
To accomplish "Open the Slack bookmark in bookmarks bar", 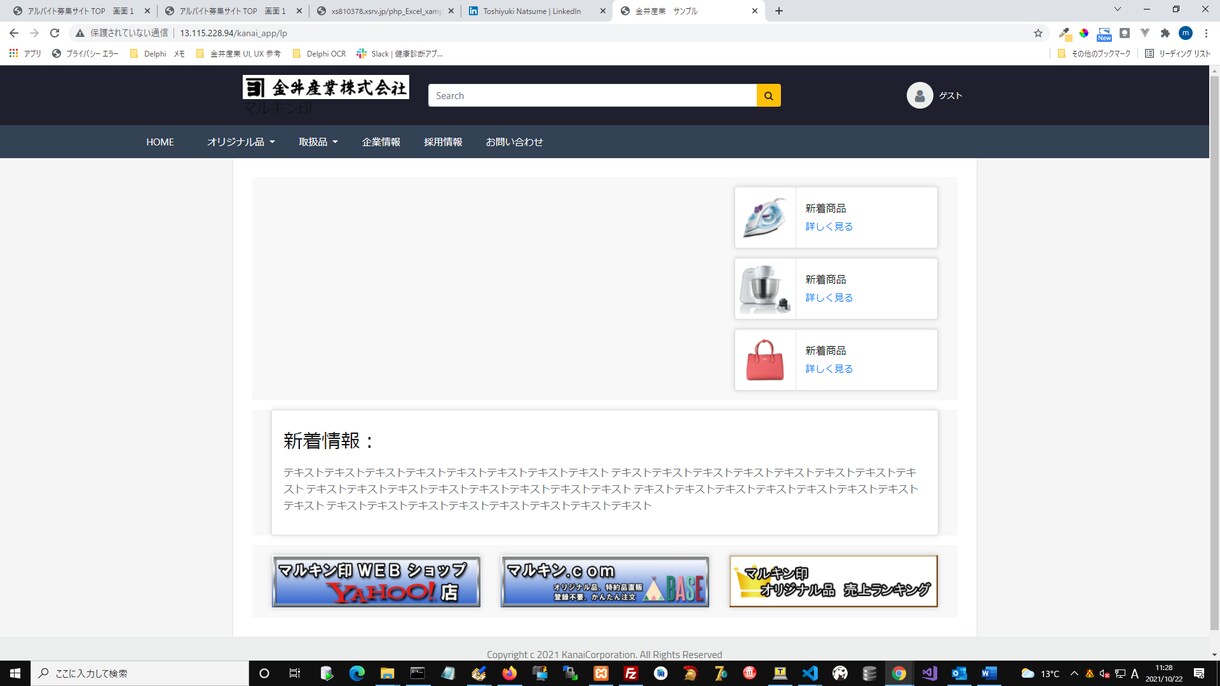I will click(x=399, y=54).
